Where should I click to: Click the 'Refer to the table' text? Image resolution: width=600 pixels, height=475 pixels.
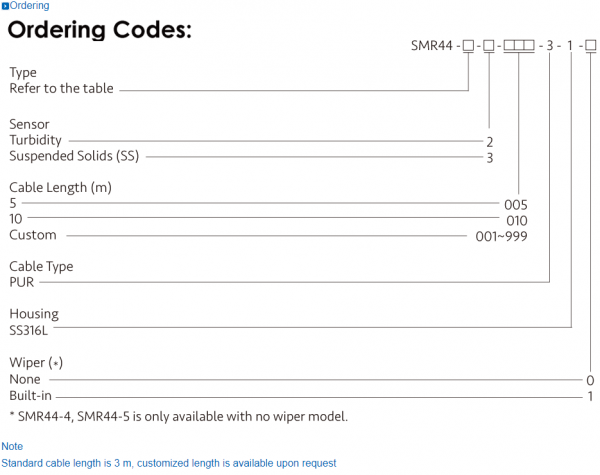point(61,88)
